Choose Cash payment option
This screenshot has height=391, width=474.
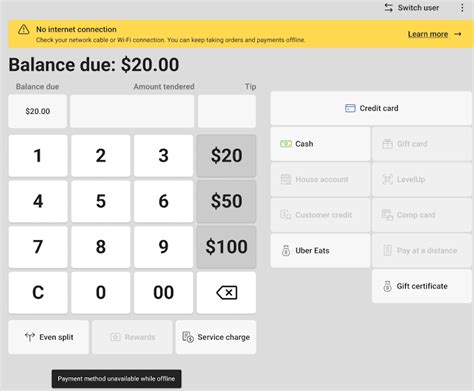coord(320,144)
